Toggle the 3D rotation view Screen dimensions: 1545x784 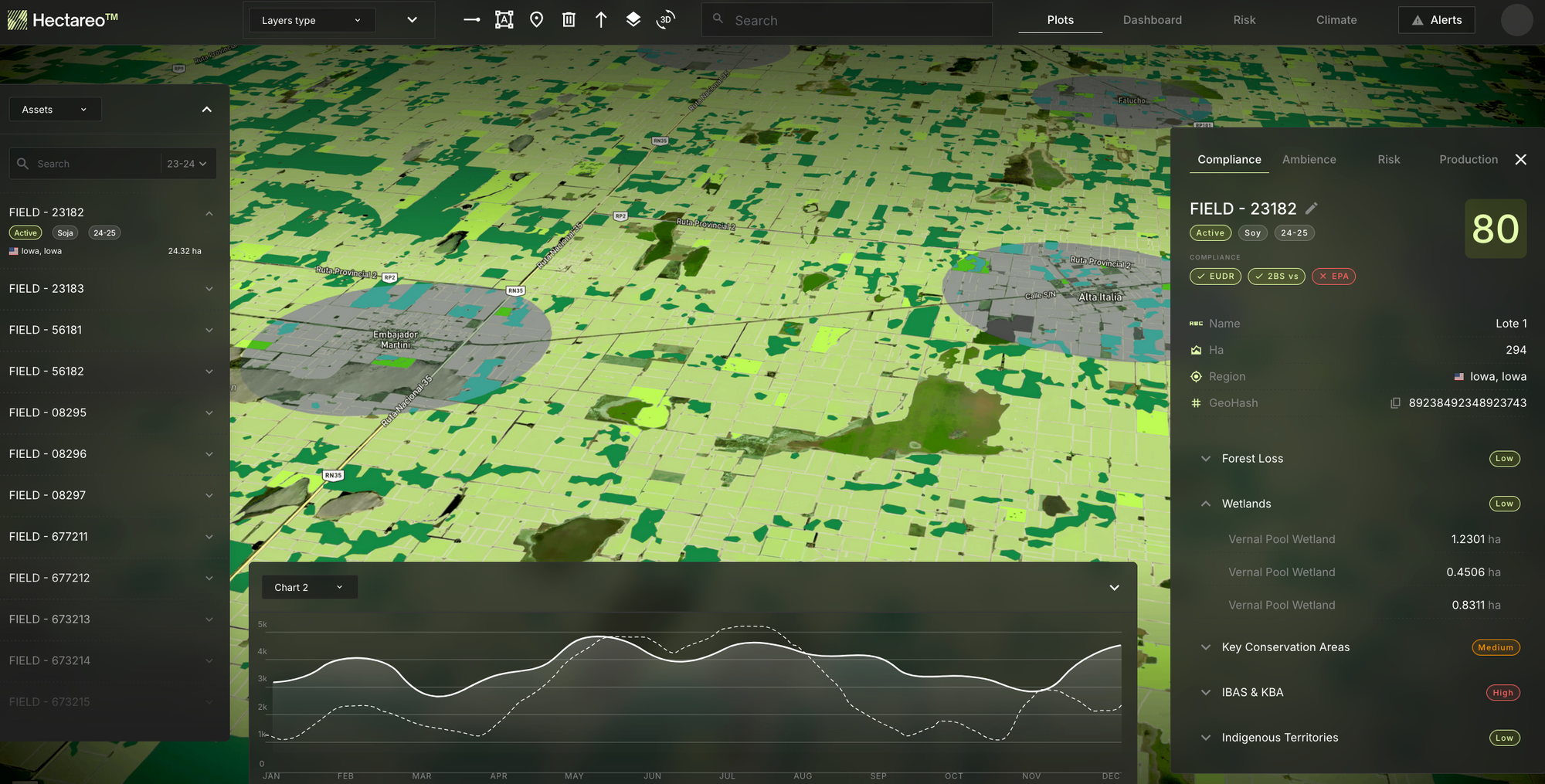coord(665,20)
